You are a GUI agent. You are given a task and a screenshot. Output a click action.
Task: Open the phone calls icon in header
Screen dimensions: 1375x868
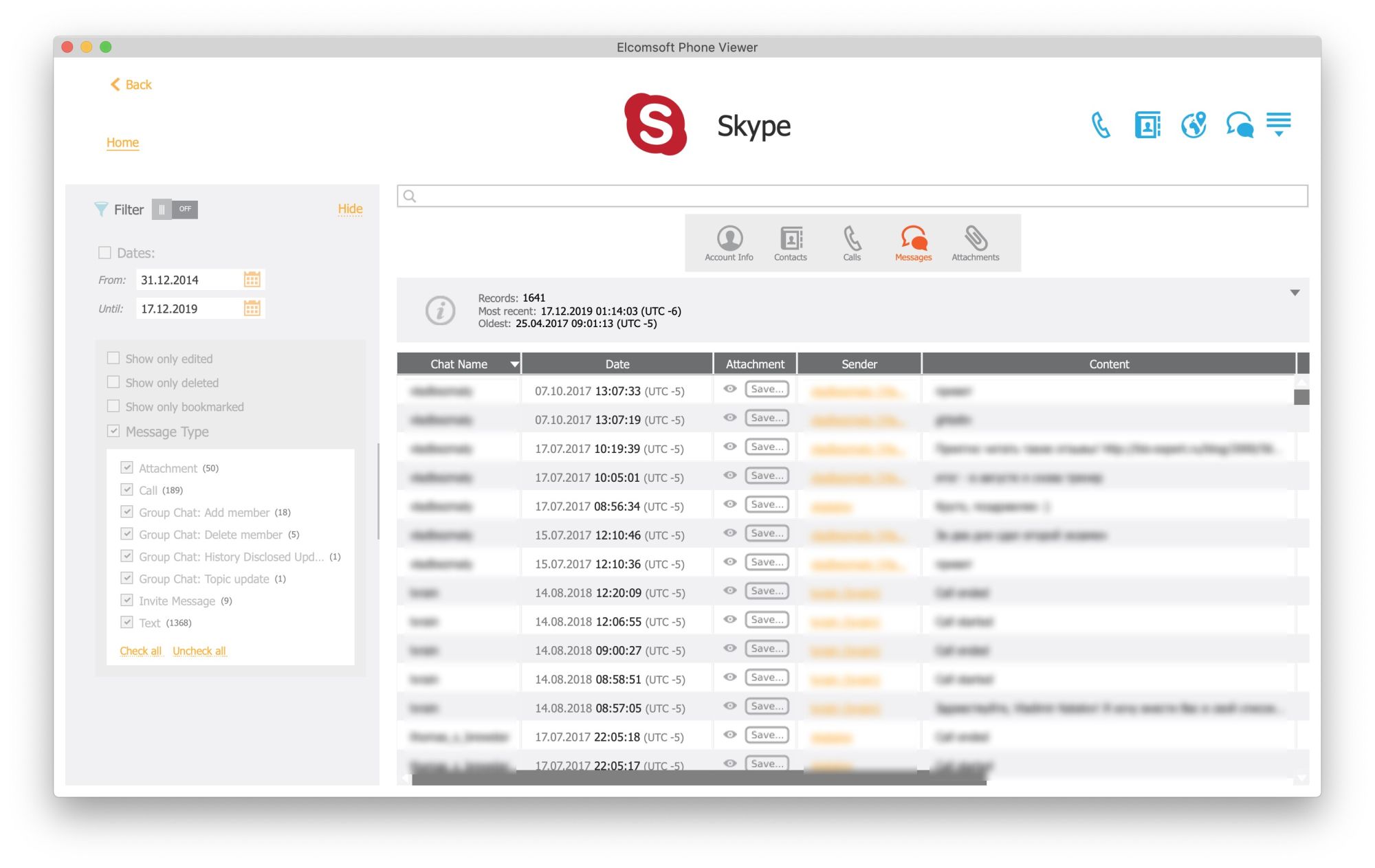point(1101,125)
